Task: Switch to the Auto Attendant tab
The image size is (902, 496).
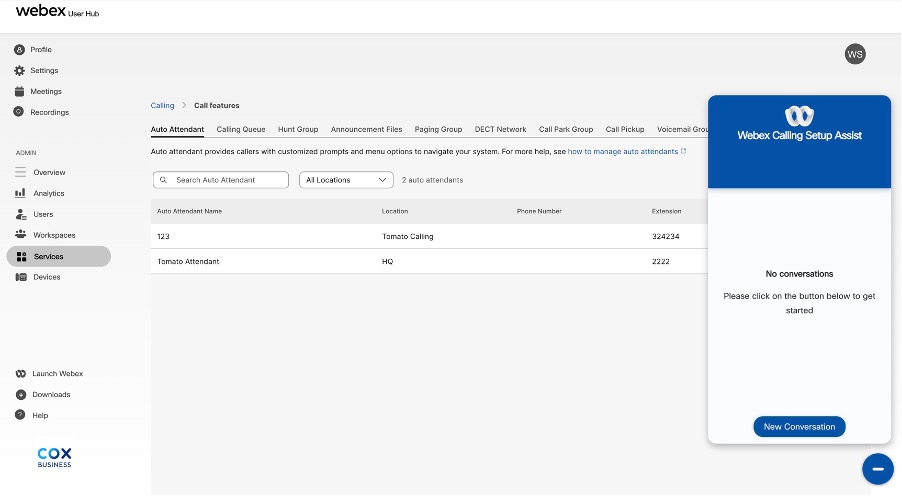Action: point(177,129)
